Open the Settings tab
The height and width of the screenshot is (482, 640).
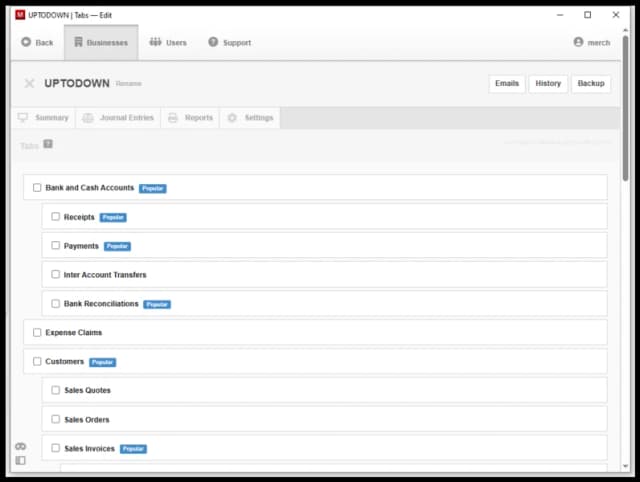pyautogui.click(x=250, y=118)
